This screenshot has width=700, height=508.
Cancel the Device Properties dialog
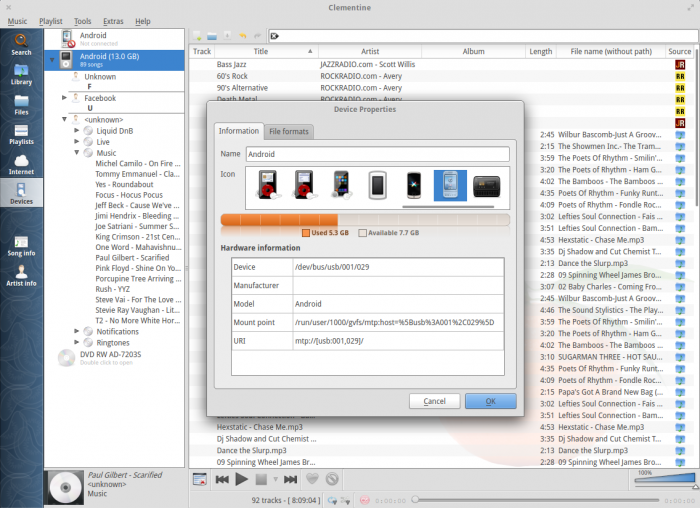click(434, 401)
